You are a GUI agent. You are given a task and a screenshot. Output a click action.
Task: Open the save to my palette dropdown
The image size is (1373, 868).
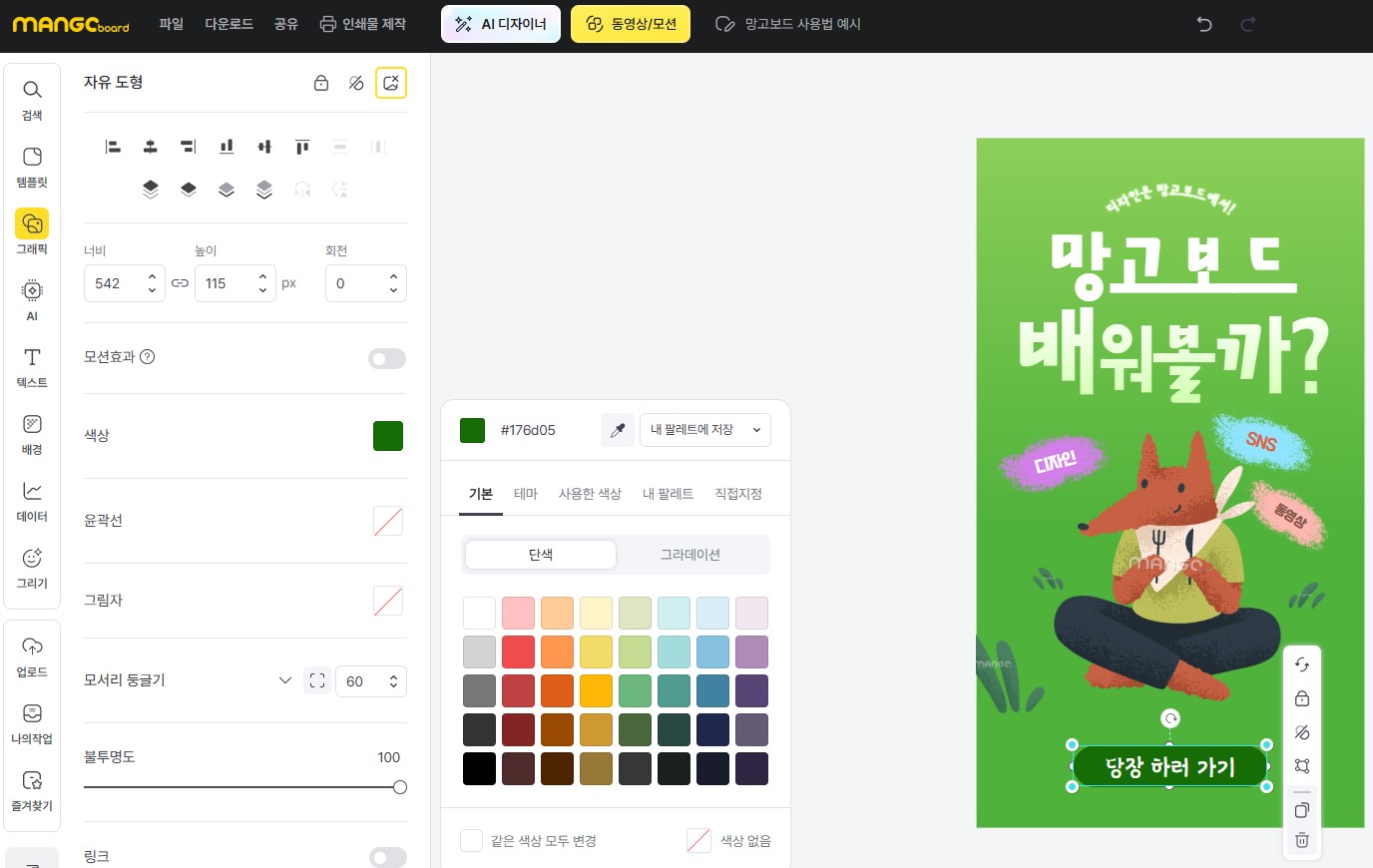(x=705, y=430)
